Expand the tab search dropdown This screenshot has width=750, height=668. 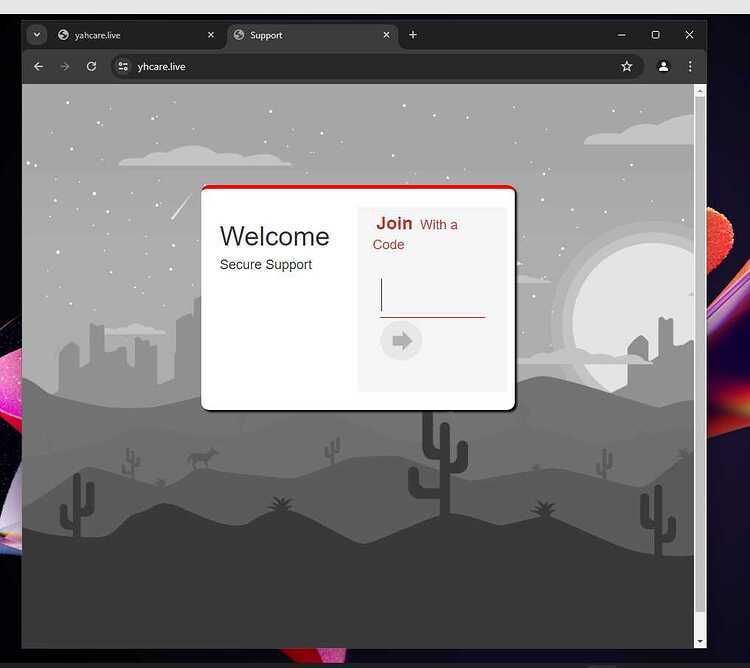click(37, 35)
